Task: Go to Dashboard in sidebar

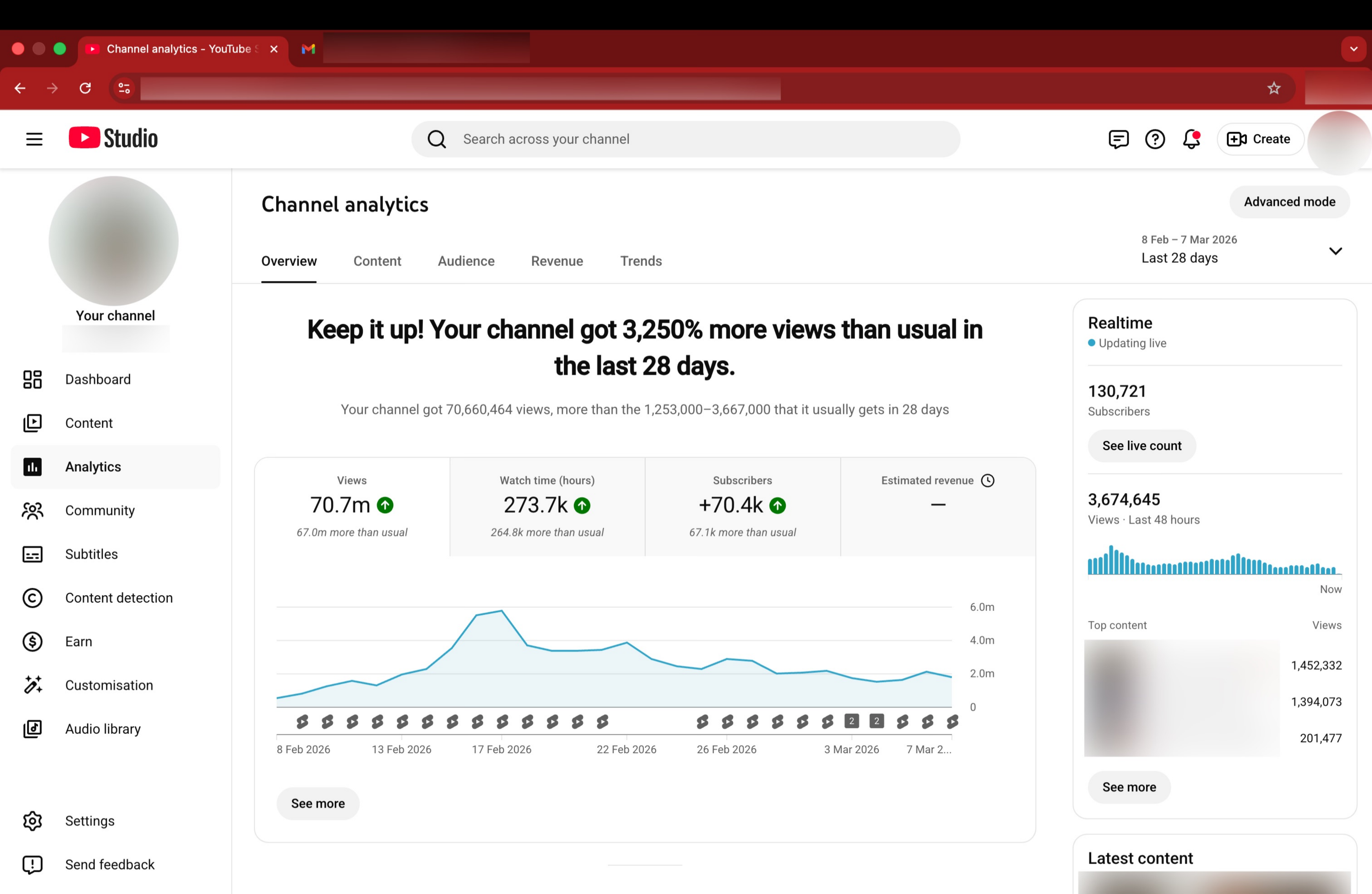Action: click(115, 379)
